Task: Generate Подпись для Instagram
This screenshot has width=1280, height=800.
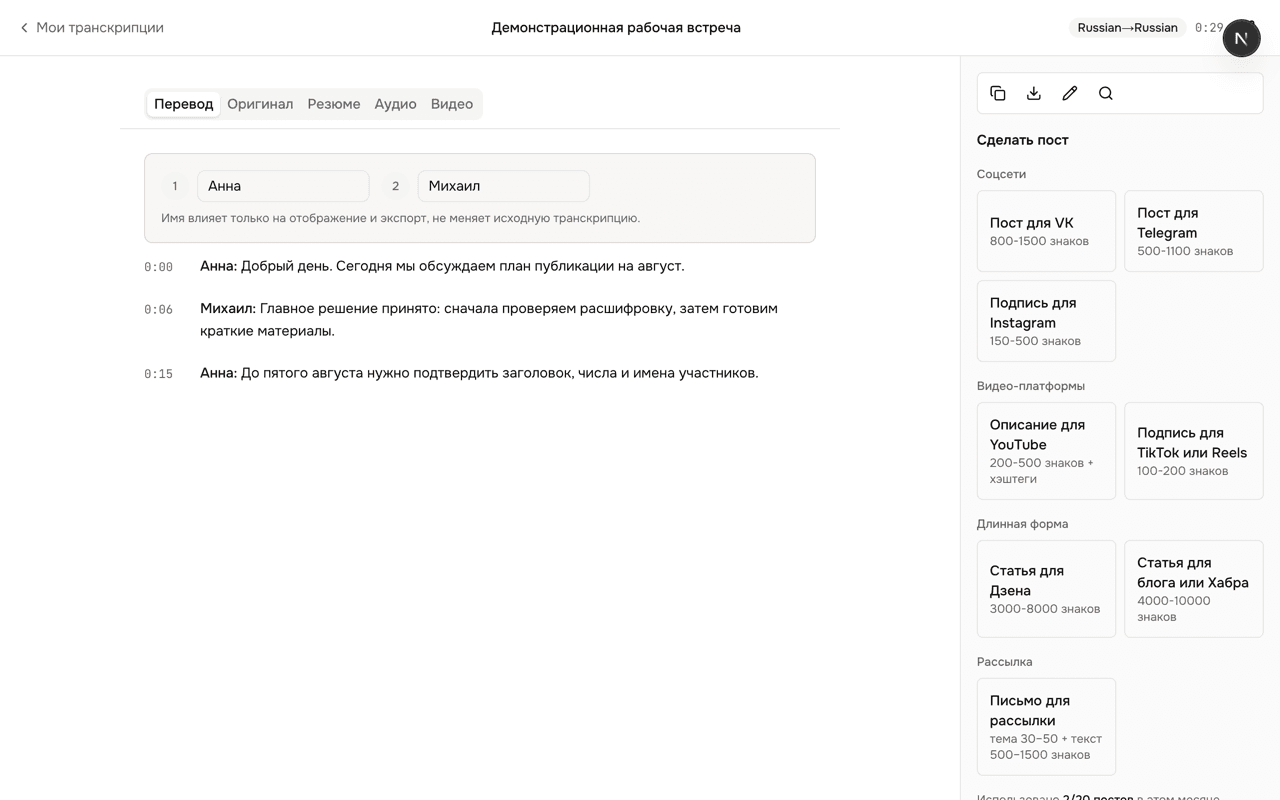Action: pyautogui.click(x=1046, y=321)
